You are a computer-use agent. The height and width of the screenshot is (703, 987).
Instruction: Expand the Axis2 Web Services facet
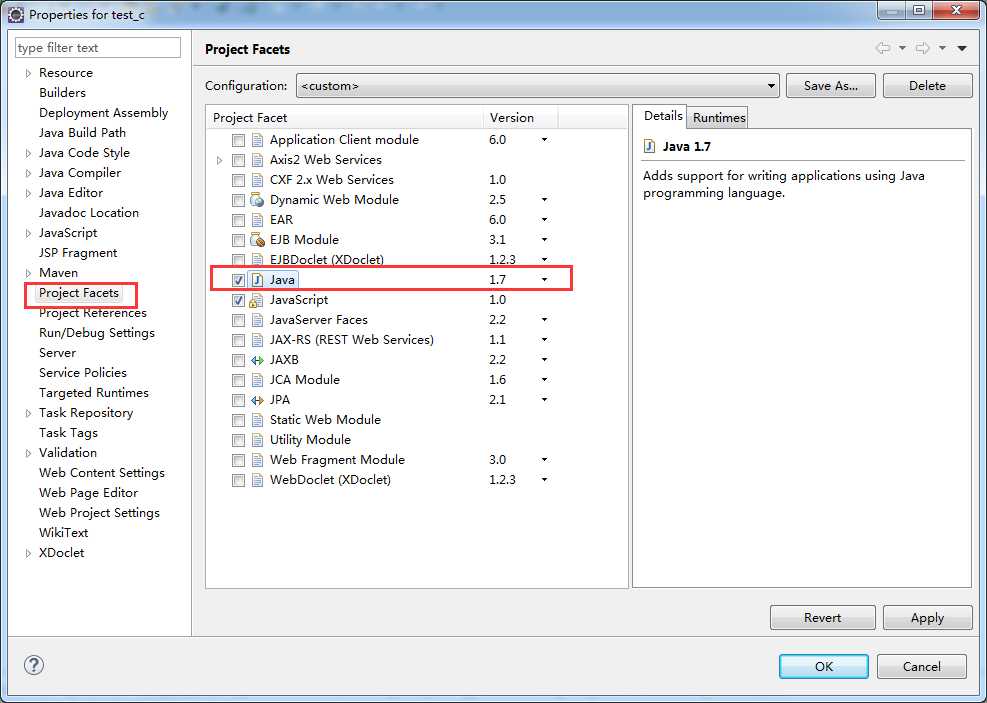pyautogui.click(x=219, y=160)
